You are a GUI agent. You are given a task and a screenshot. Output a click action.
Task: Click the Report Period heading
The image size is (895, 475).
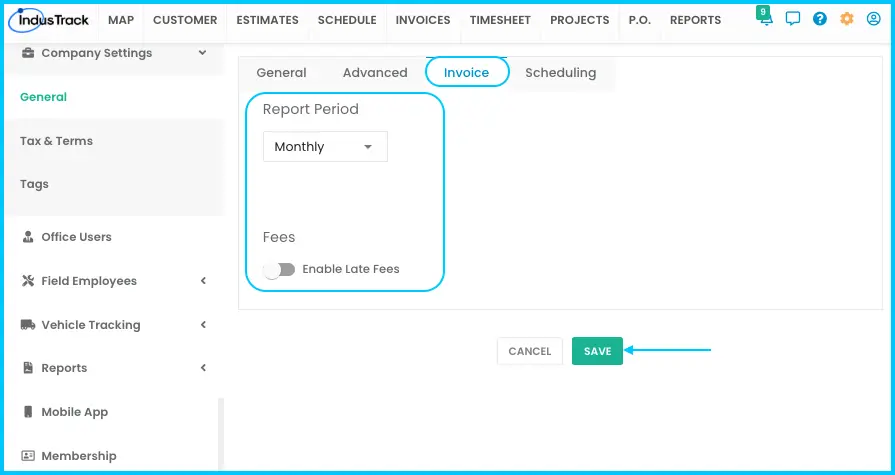click(311, 109)
